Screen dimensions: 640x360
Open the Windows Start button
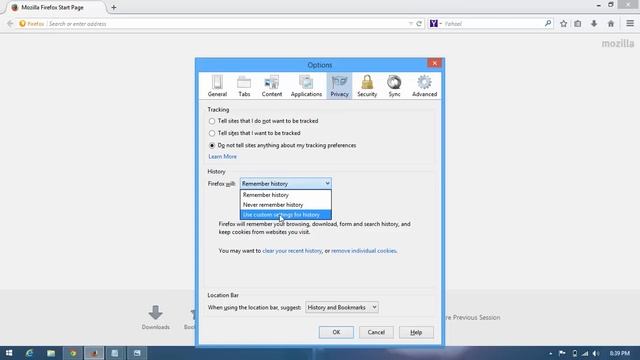[9, 353]
